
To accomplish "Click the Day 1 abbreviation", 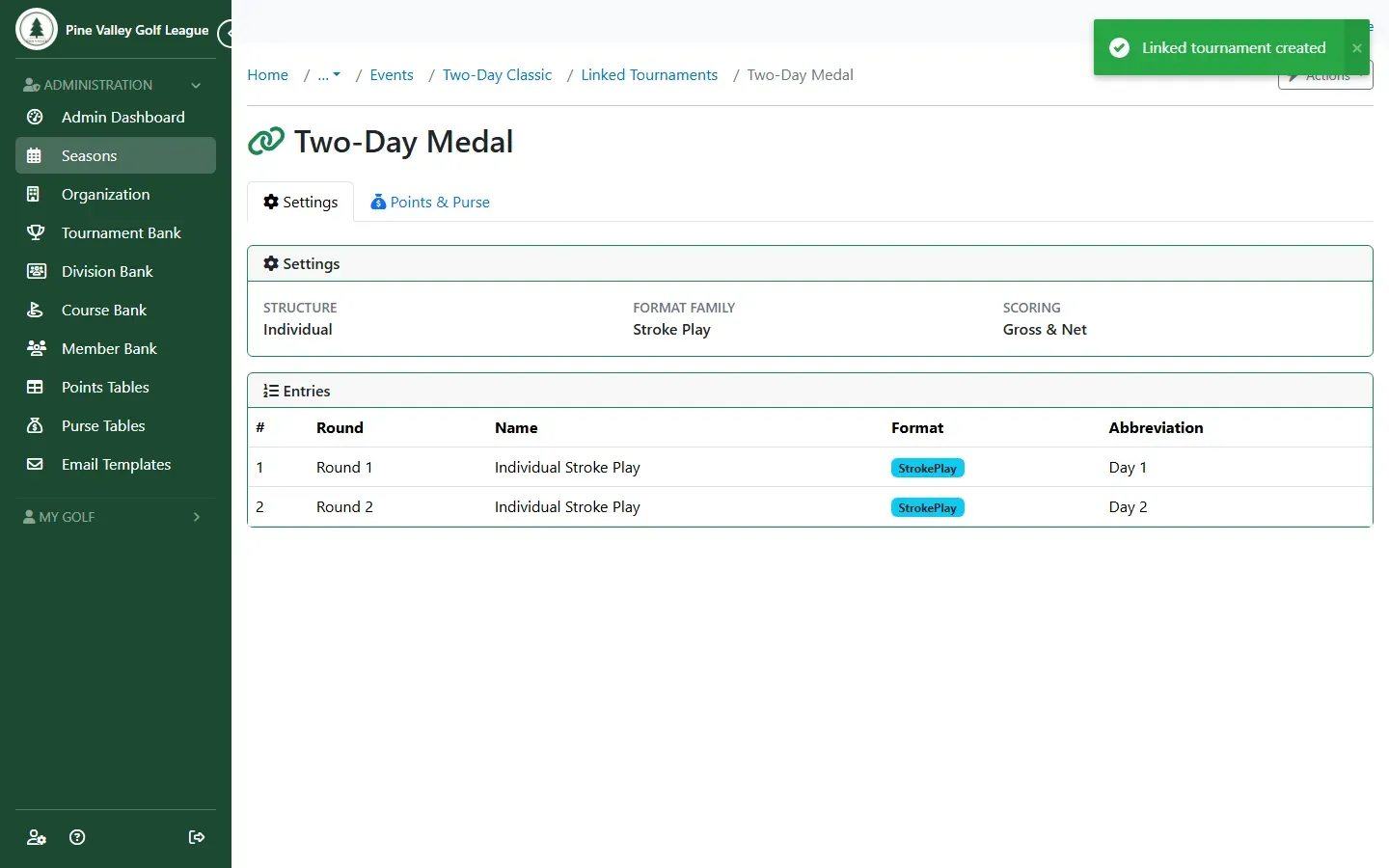I will pos(1128,468).
